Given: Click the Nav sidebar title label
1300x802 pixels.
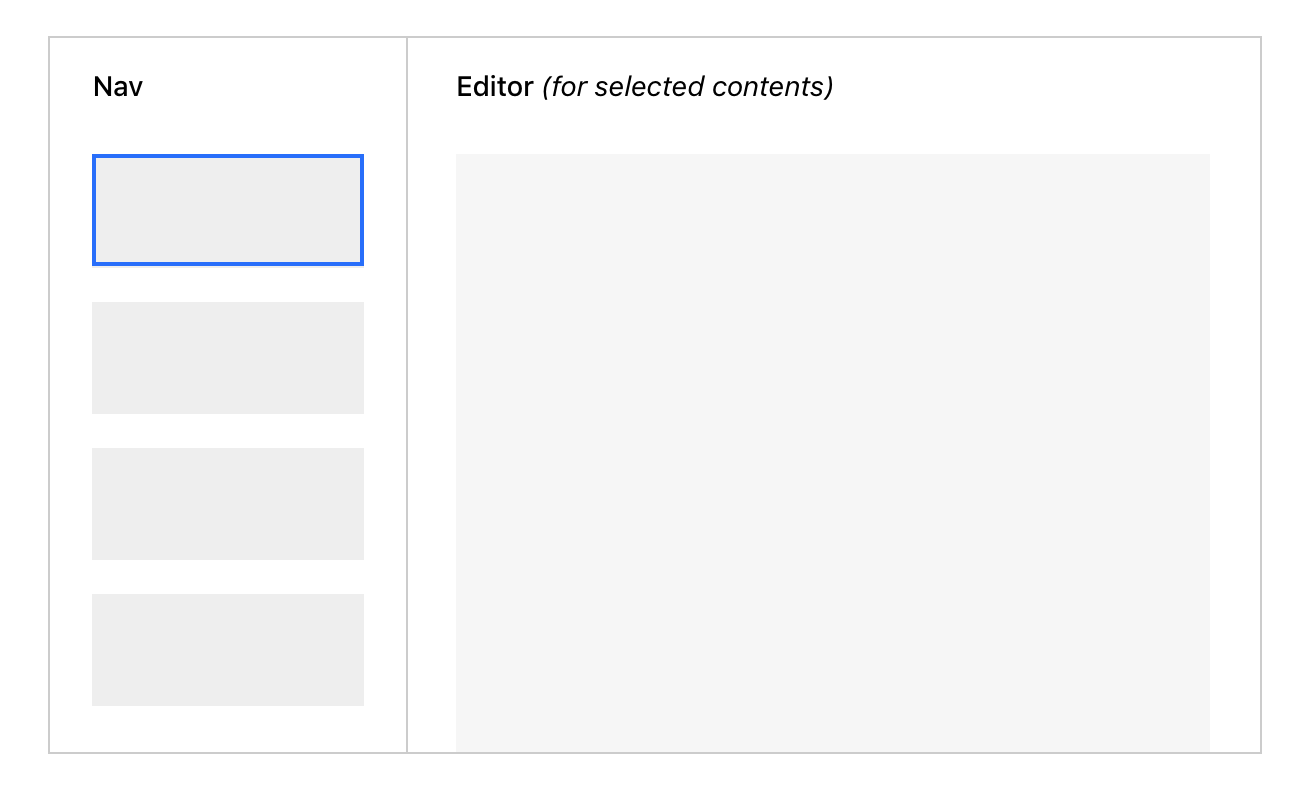Looking at the screenshot, I should [x=118, y=87].
